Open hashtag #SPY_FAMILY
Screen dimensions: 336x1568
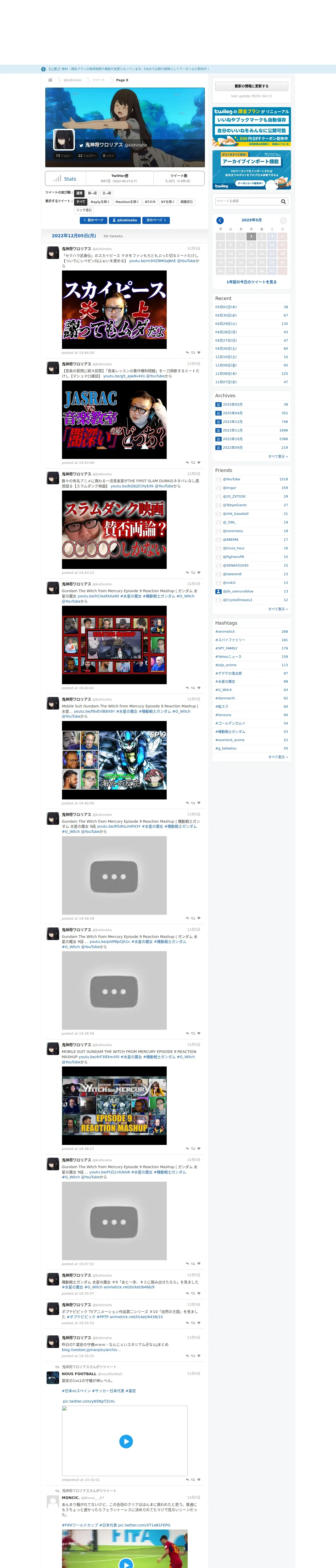point(226,648)
